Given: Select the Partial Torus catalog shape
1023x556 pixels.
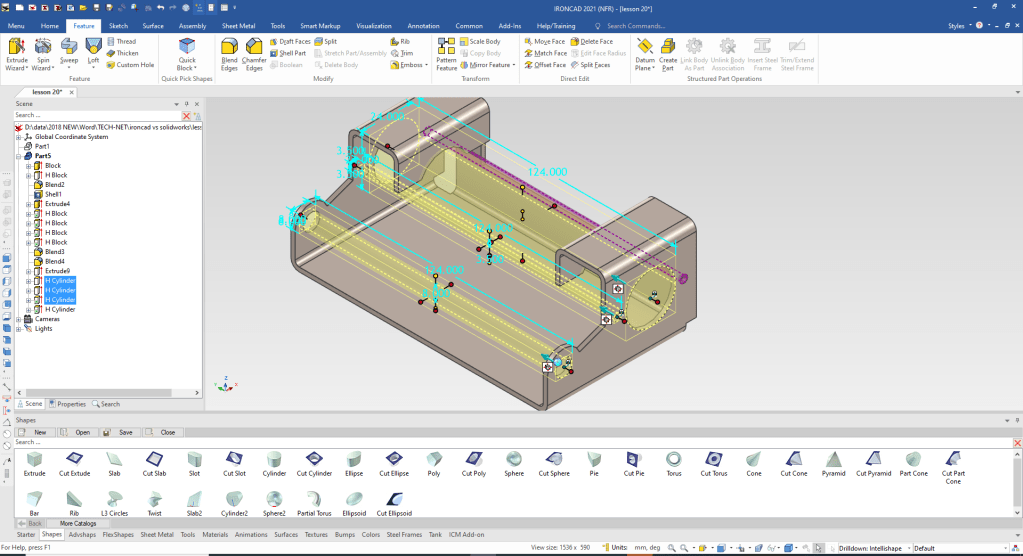Looking at the screenshot, I should tap(314, 501).
